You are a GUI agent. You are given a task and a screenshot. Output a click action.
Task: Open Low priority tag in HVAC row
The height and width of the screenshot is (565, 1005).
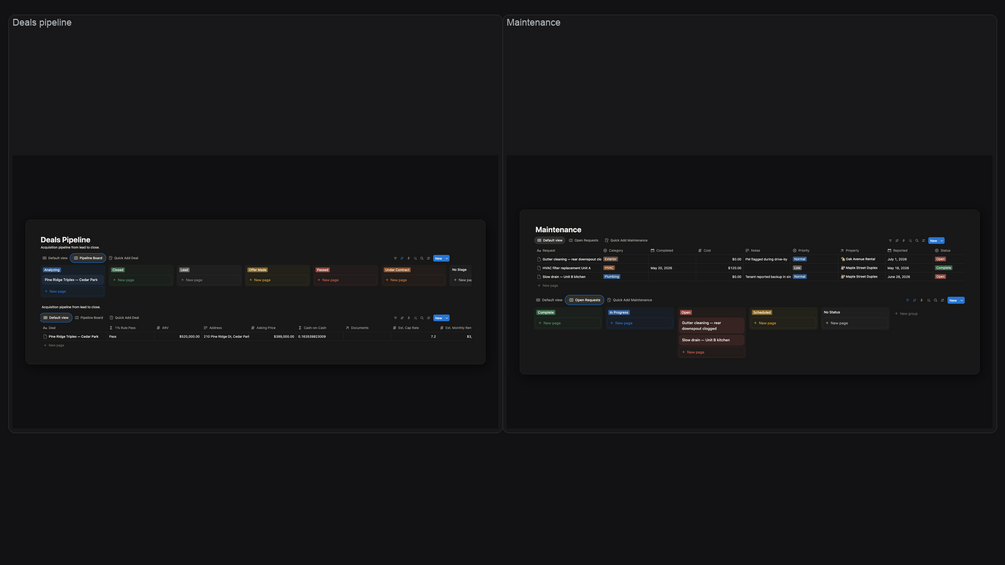797,268
